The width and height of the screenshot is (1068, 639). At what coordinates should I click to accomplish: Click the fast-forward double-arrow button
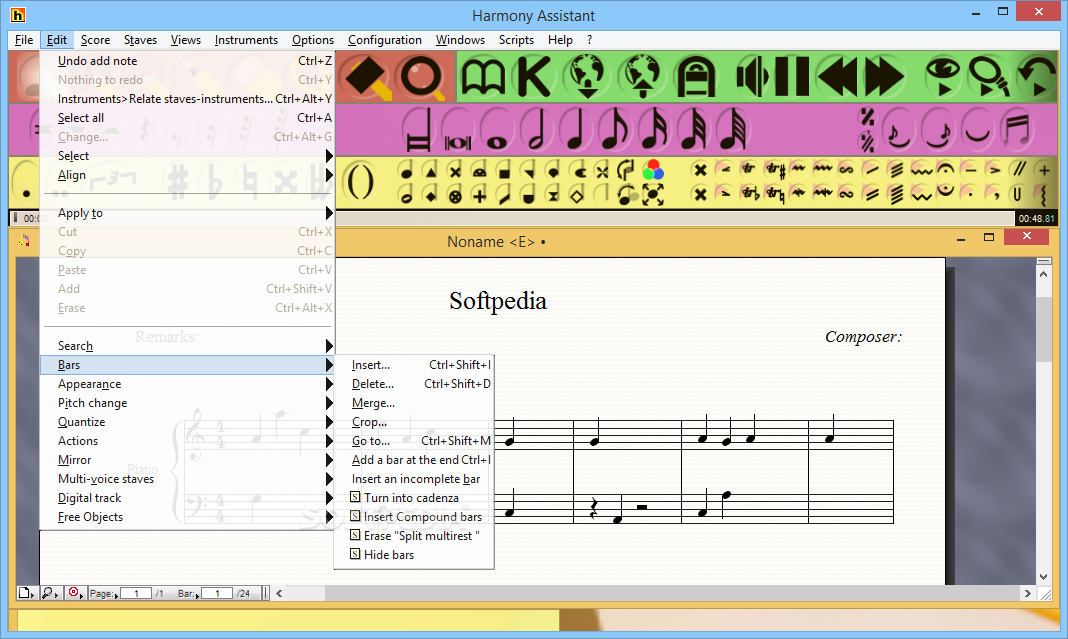[884, 77]
